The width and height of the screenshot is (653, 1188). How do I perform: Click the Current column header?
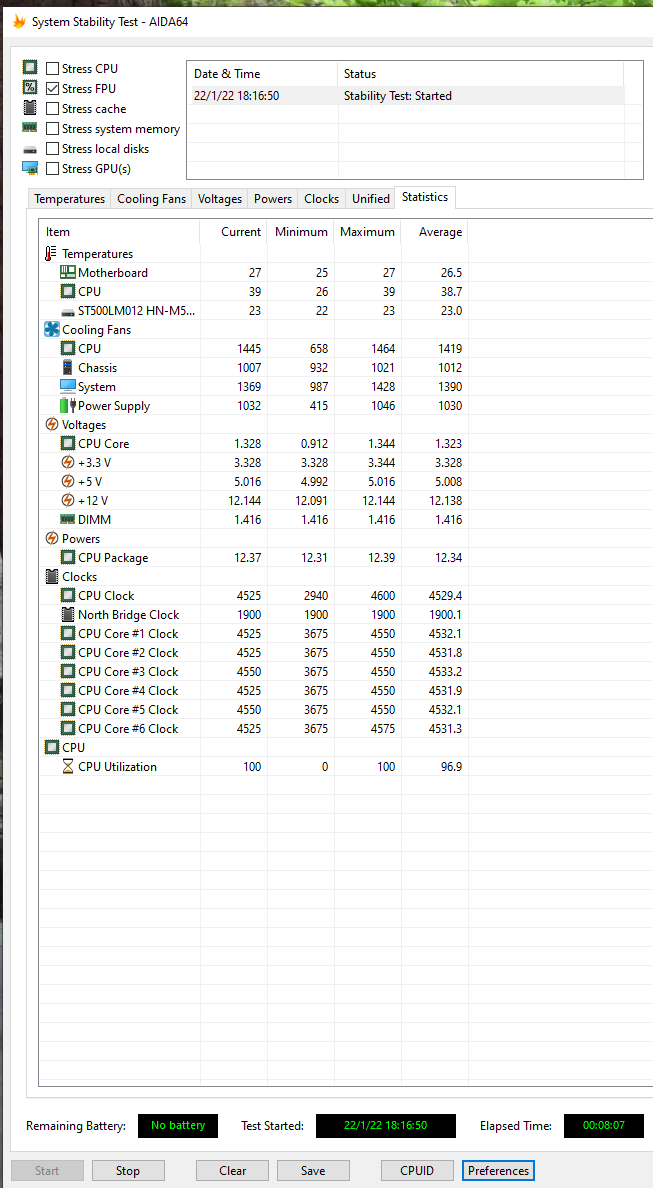coord(233,232)
